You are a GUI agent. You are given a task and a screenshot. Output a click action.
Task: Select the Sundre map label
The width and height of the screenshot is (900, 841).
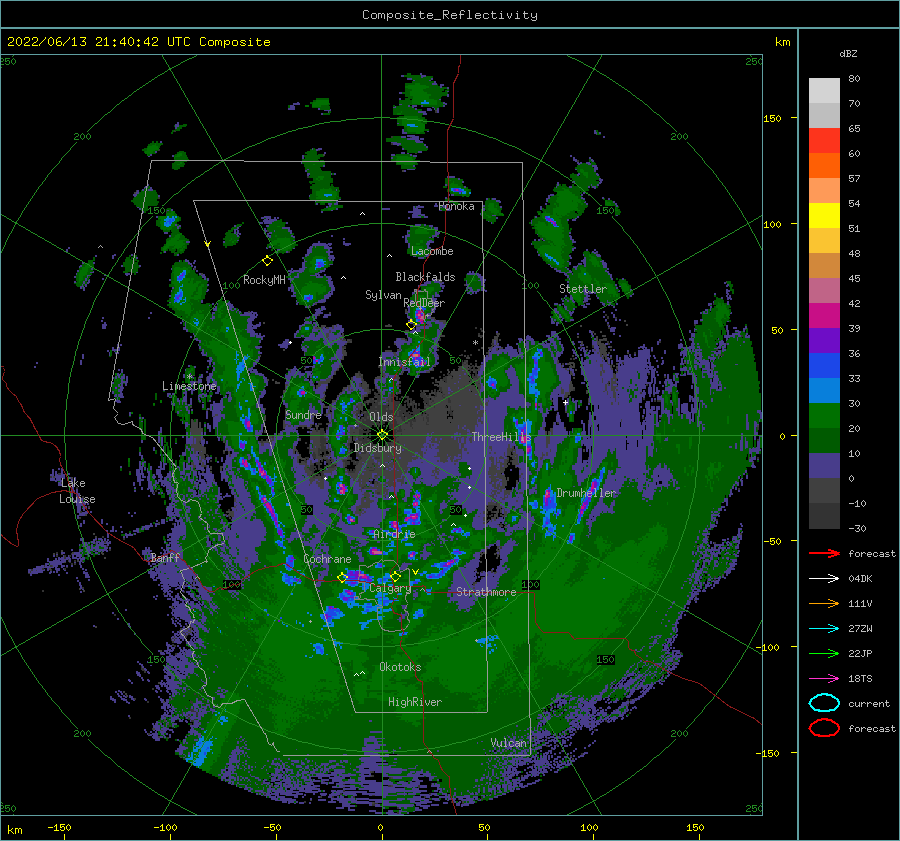click(303, 414)
